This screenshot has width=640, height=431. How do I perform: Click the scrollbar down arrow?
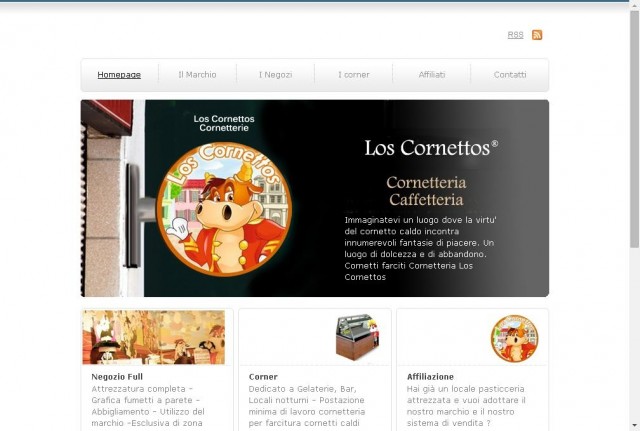[x=634, y=425]
